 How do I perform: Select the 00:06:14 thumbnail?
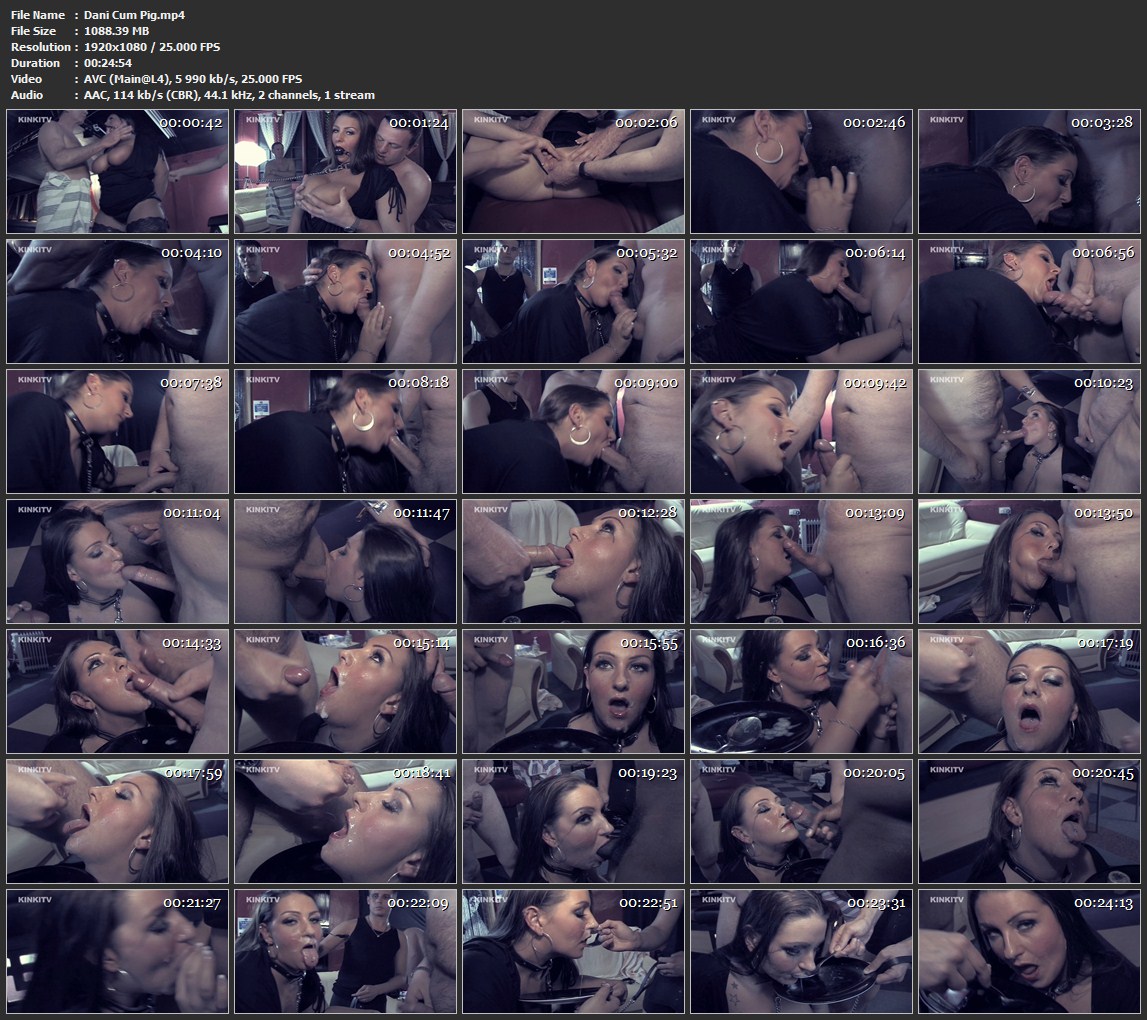tap(801, 301)
